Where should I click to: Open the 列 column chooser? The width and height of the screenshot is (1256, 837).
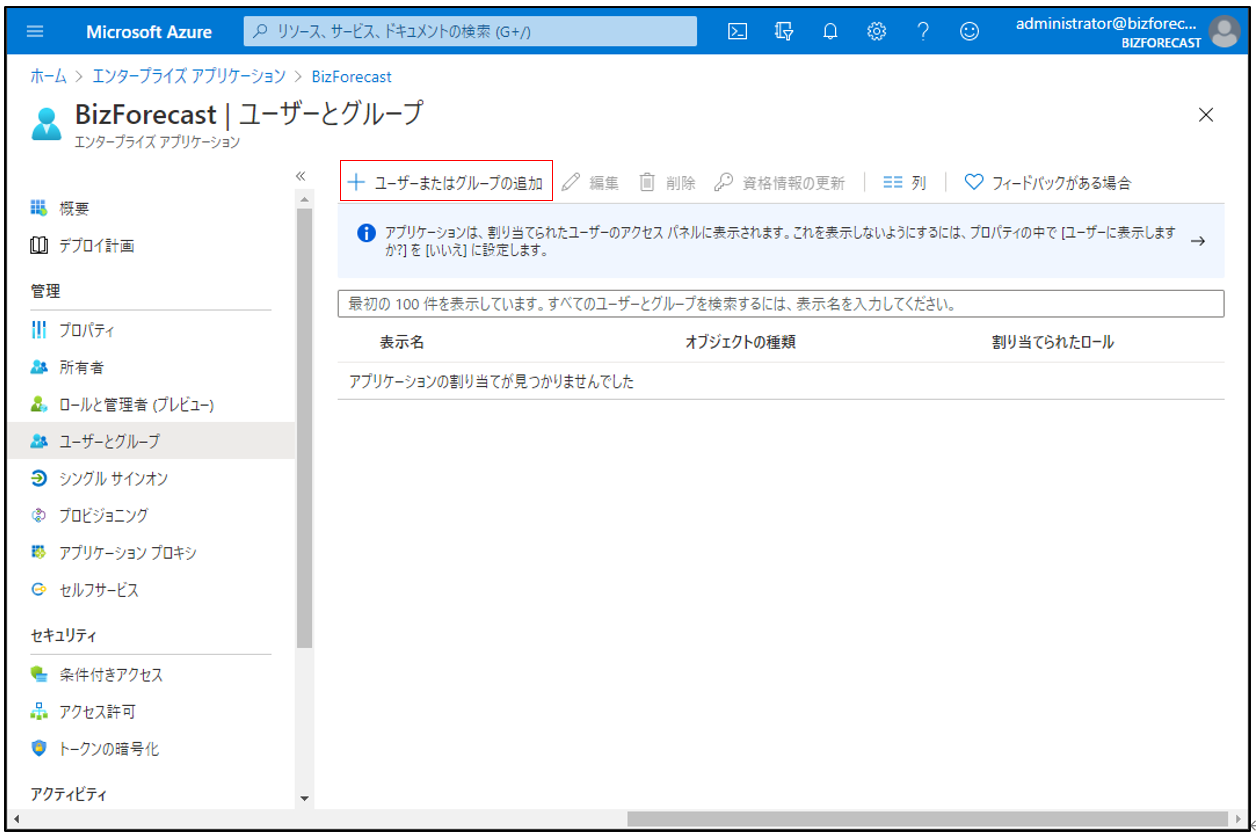click(x=905, y=183)
